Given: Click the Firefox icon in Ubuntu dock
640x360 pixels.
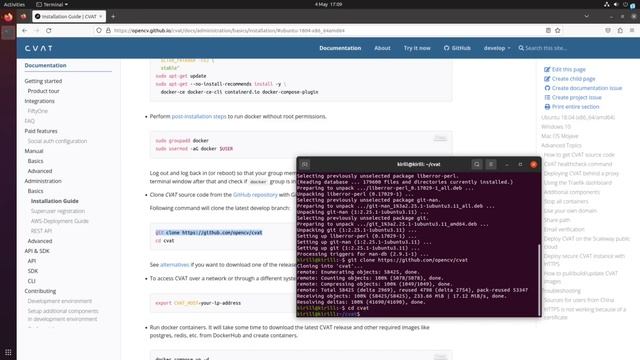Looking at the screenshot, I should pyautogui.click(x=8, y=17).
